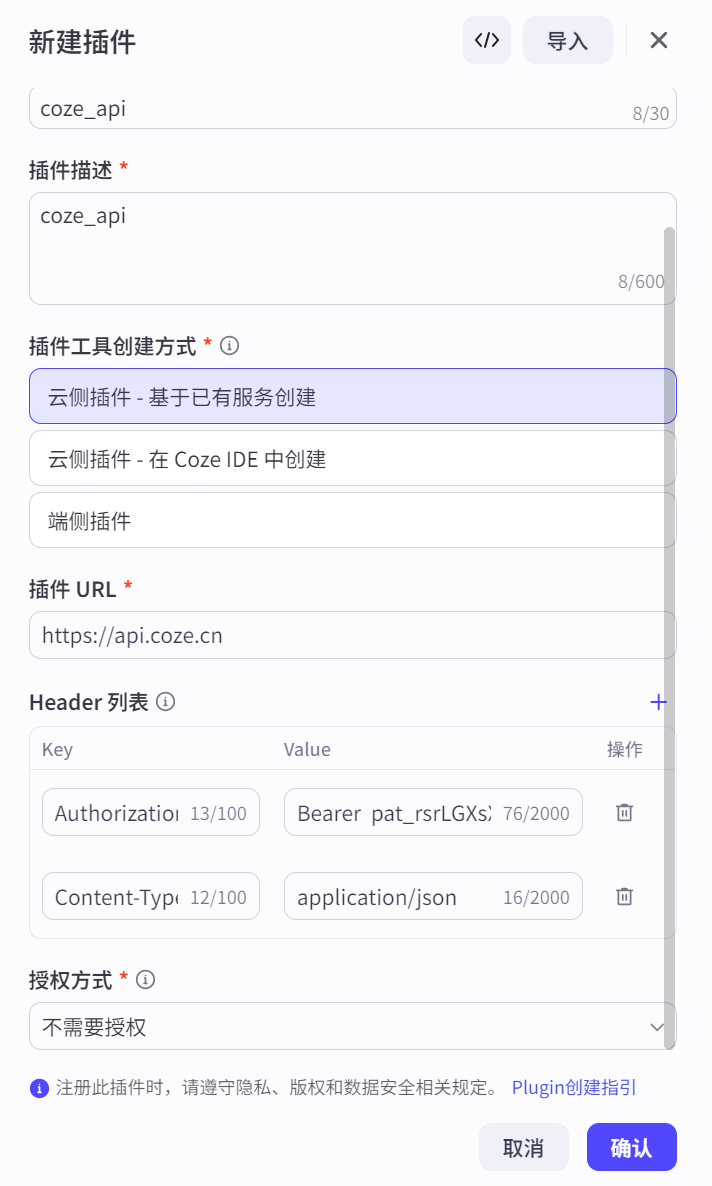712x1186 pixels.
Task: Click the Value column header
Action: 307,750
